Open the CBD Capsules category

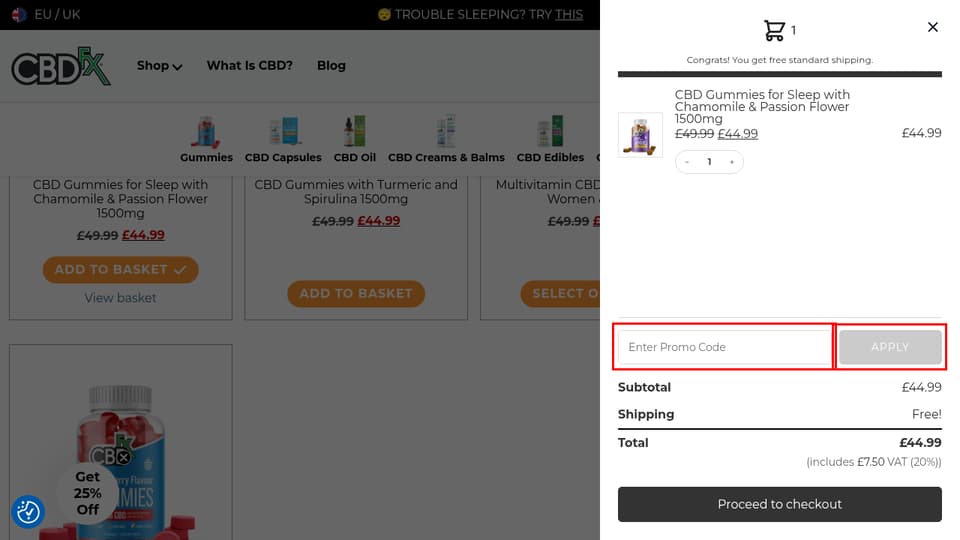[x=283, y=139]
